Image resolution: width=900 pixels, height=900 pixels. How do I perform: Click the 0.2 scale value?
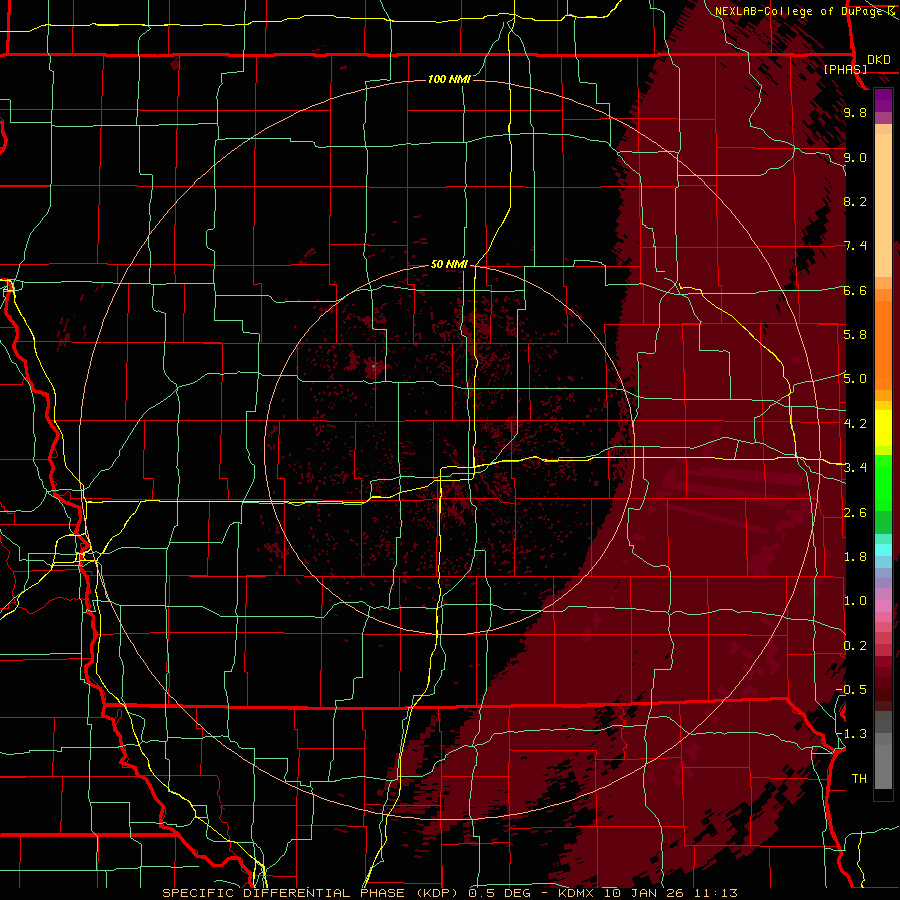pyautogui.click(x=855, y=646)
